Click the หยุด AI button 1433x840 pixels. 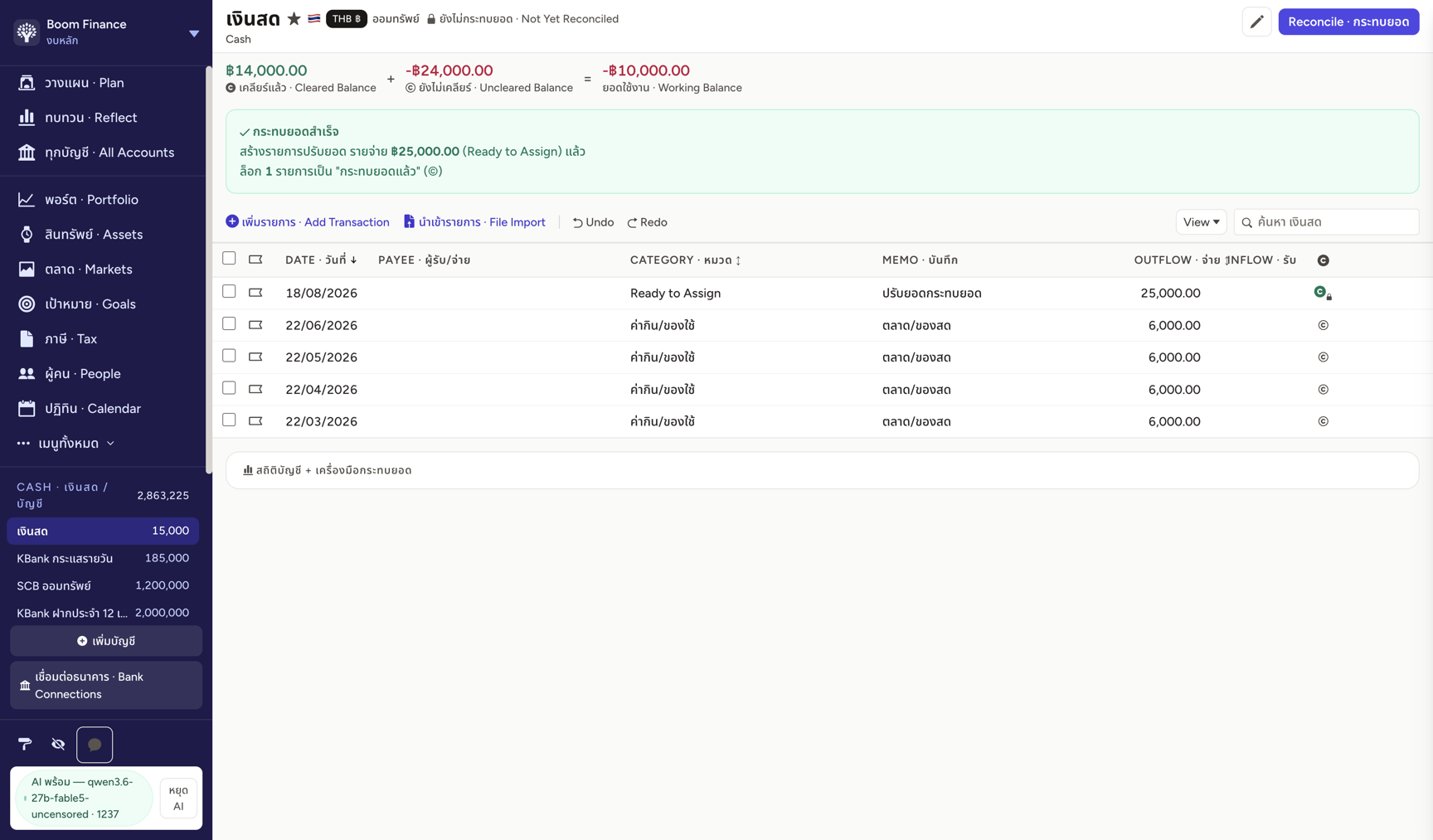(x=178, y=798)
